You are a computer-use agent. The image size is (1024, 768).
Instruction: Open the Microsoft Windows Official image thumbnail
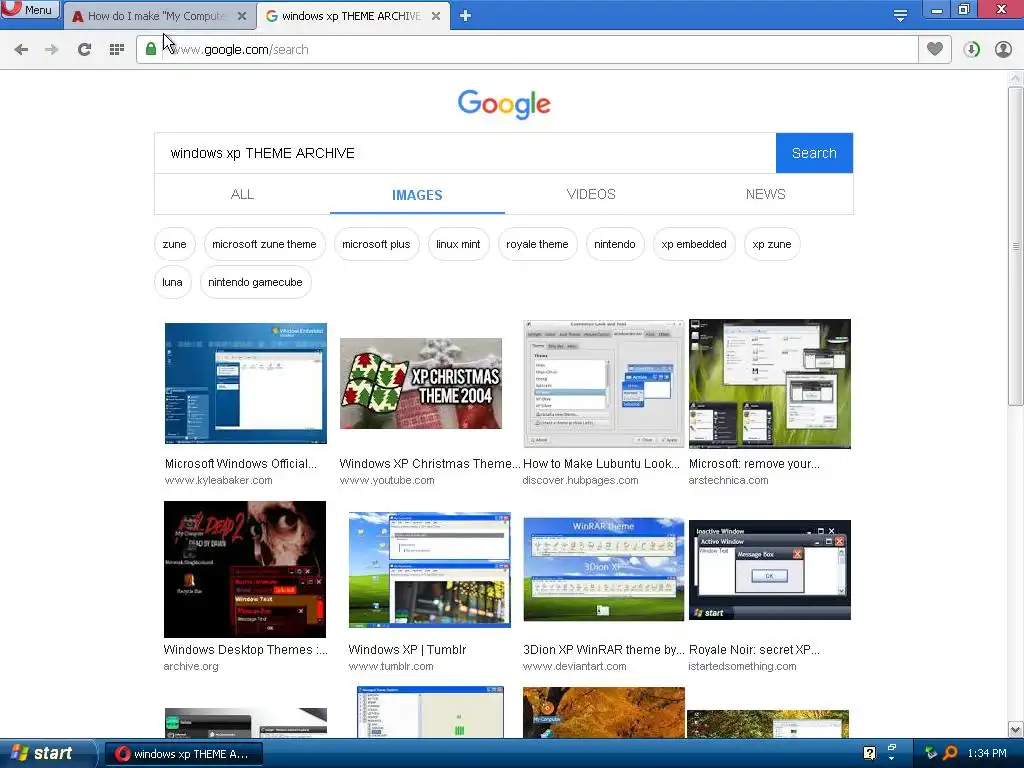(x=246, y=383)
